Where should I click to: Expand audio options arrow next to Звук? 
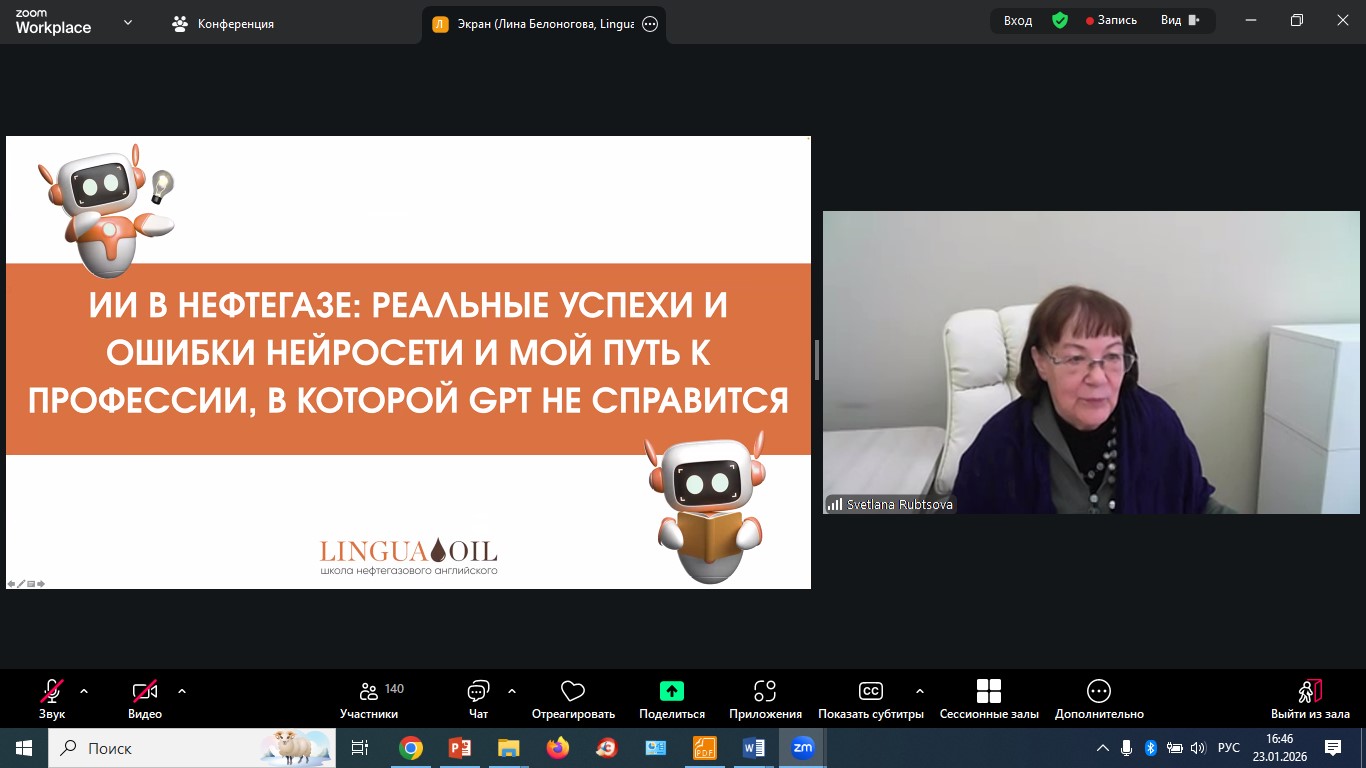pos(84,691)
